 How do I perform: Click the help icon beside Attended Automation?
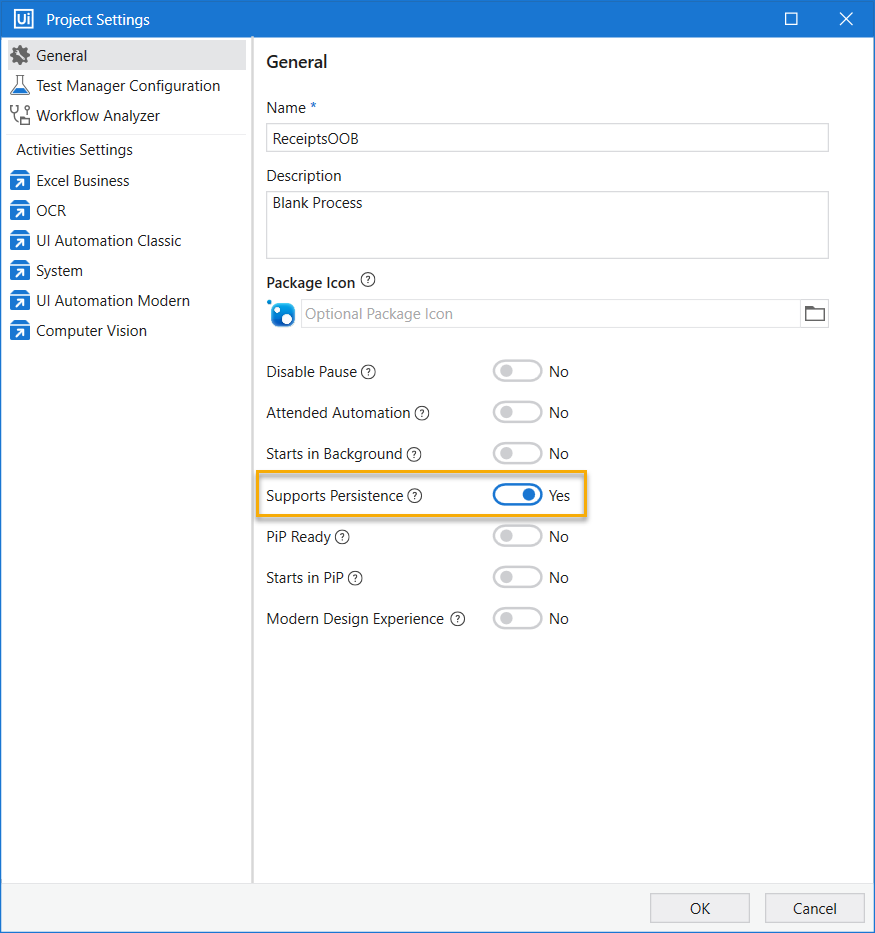[422, 413]
